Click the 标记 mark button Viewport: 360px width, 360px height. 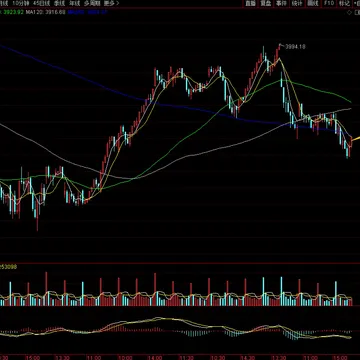[344, 3]
